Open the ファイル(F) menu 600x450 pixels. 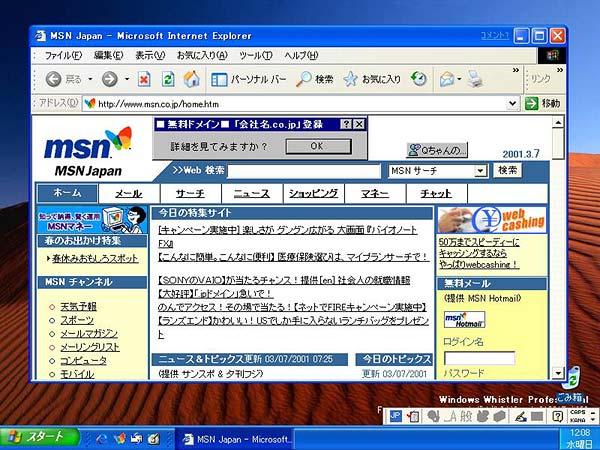point(63,55)
